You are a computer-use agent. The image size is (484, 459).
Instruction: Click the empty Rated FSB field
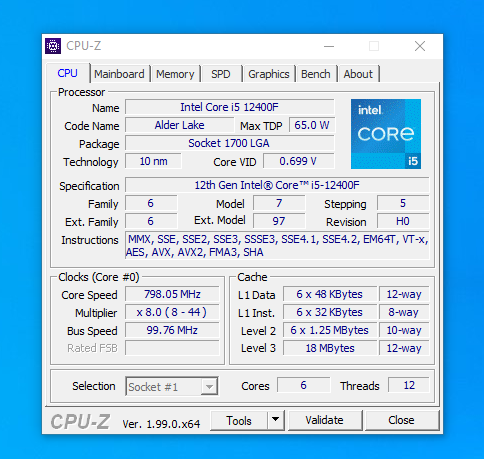[172, 348]
